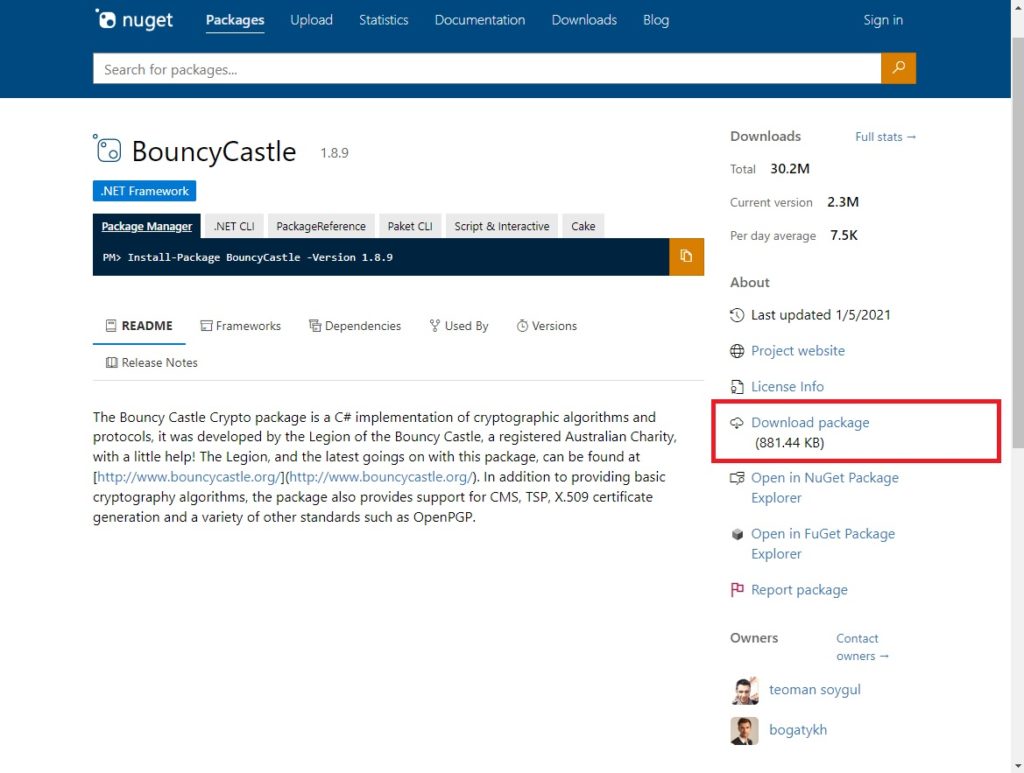Click the current version value 2.3M
The width and height of the screenshot is (1024, 773).
point(842,202)
